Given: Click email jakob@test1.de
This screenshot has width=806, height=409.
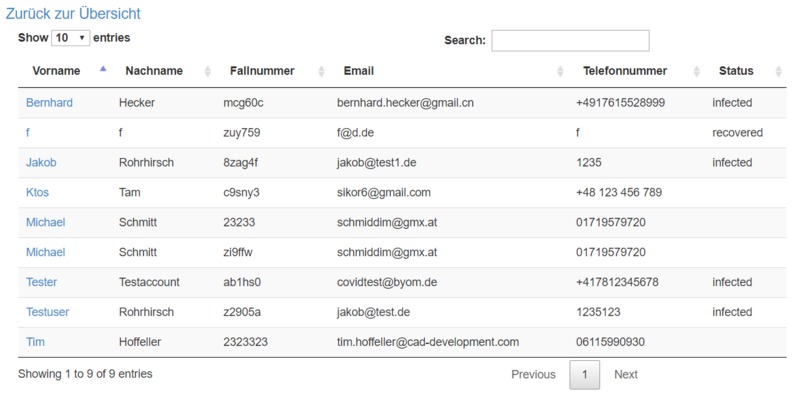Looking at the screenshot, I should (x=377, y=162).
